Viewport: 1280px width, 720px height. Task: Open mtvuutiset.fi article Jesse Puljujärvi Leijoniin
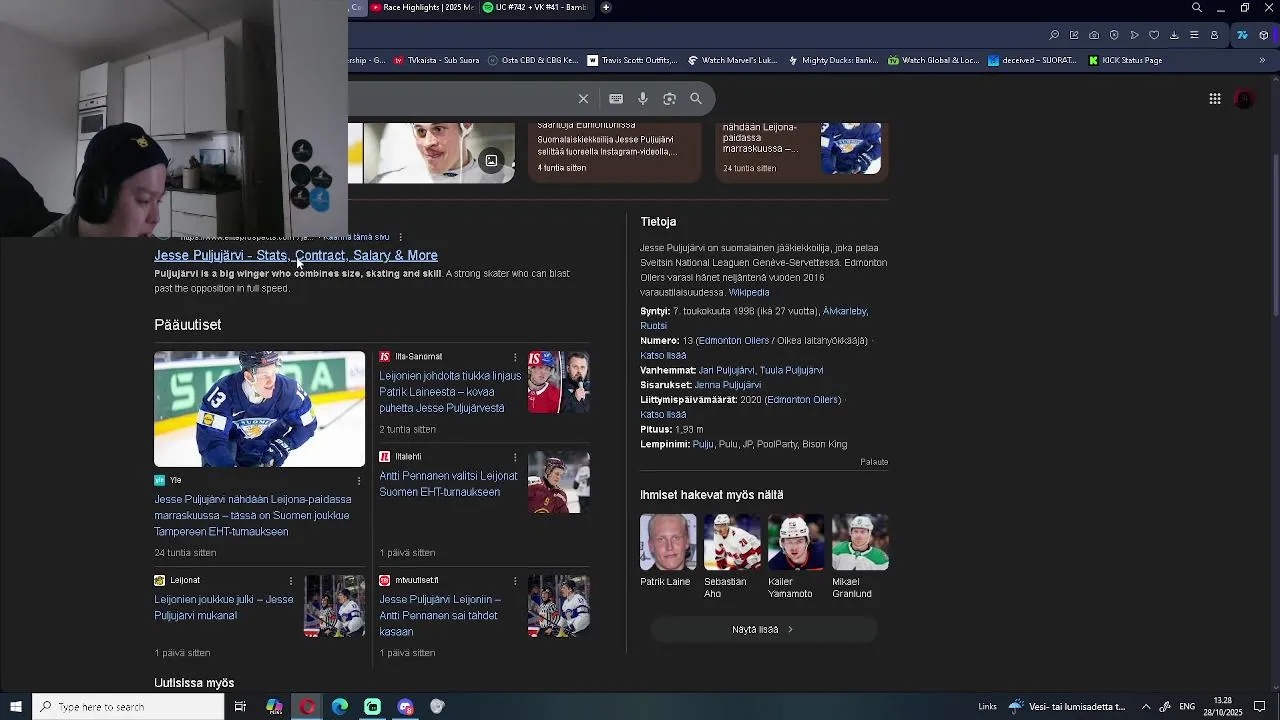coord(440,616)
